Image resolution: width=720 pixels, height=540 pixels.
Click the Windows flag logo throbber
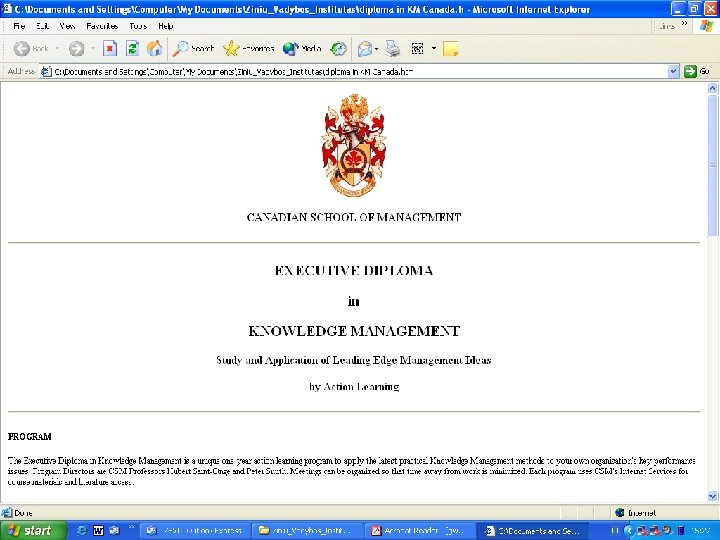[707, 26]
